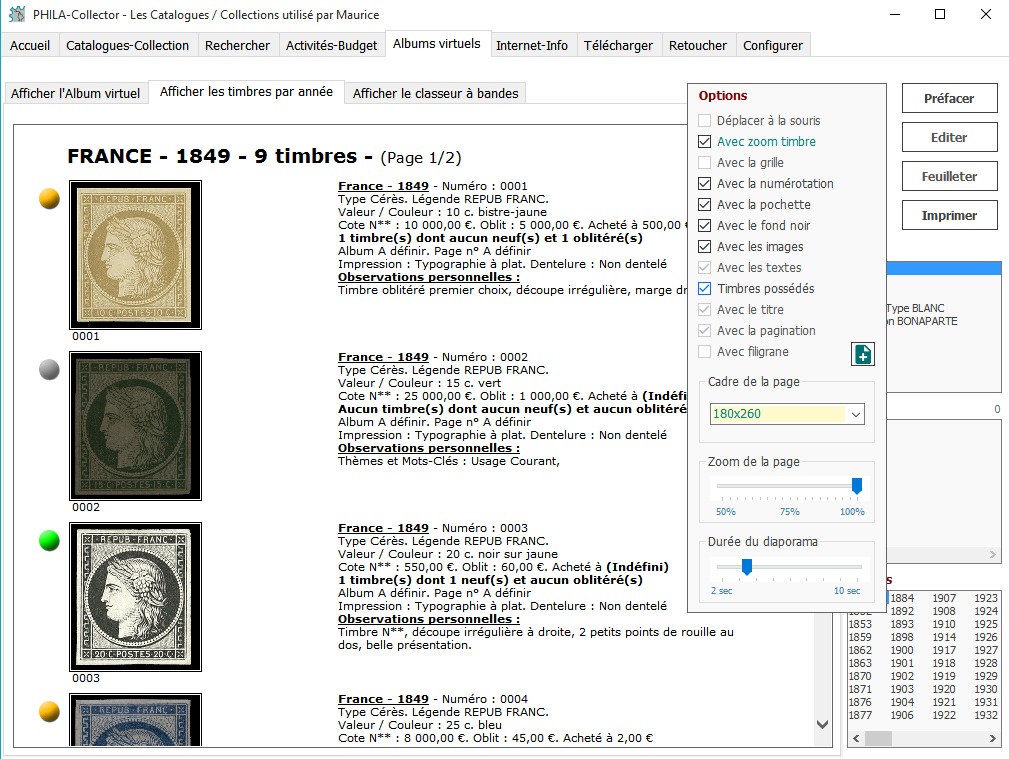The height and width of the screenshot is (759, 1009).
Task: Switch to Catalogues-Collection tab
Action: click(x=127, y=46)
